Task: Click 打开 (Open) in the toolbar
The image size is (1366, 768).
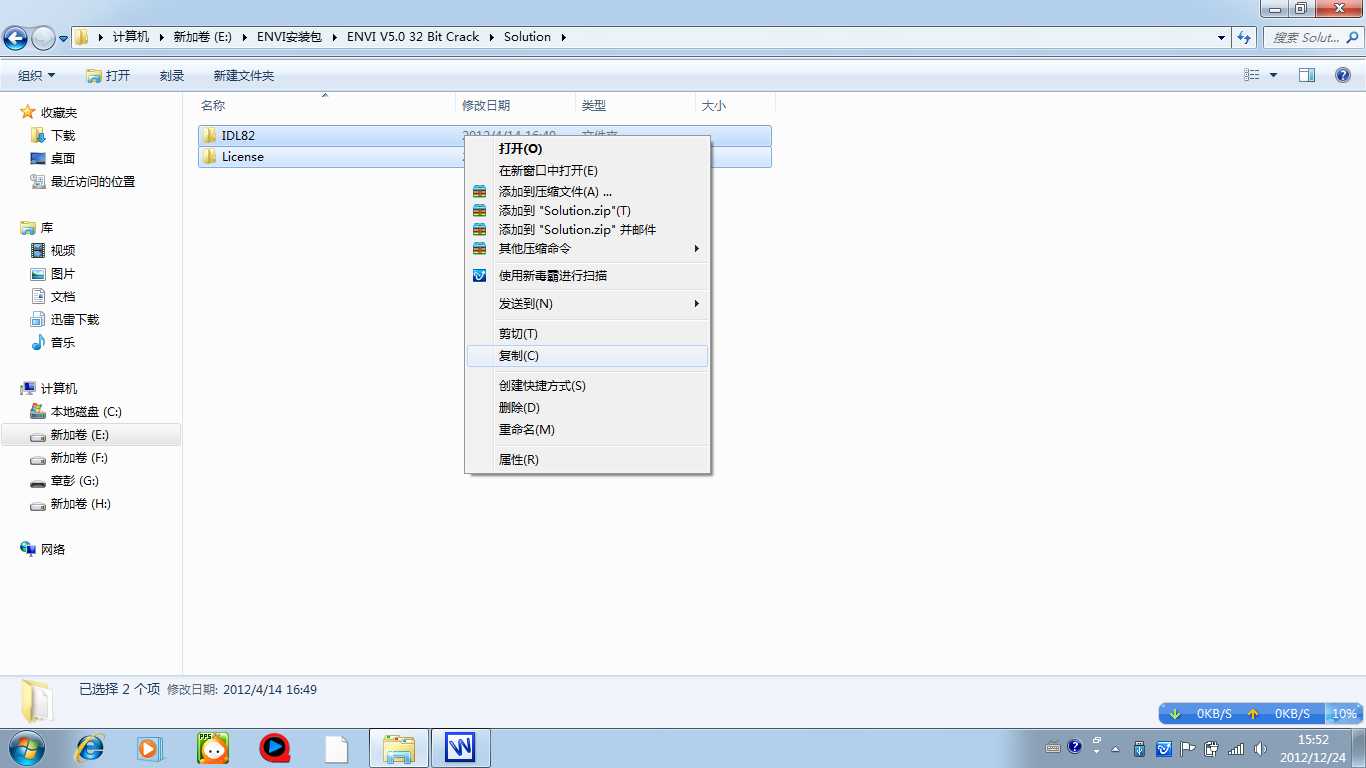Action: [x=108, y=75]
